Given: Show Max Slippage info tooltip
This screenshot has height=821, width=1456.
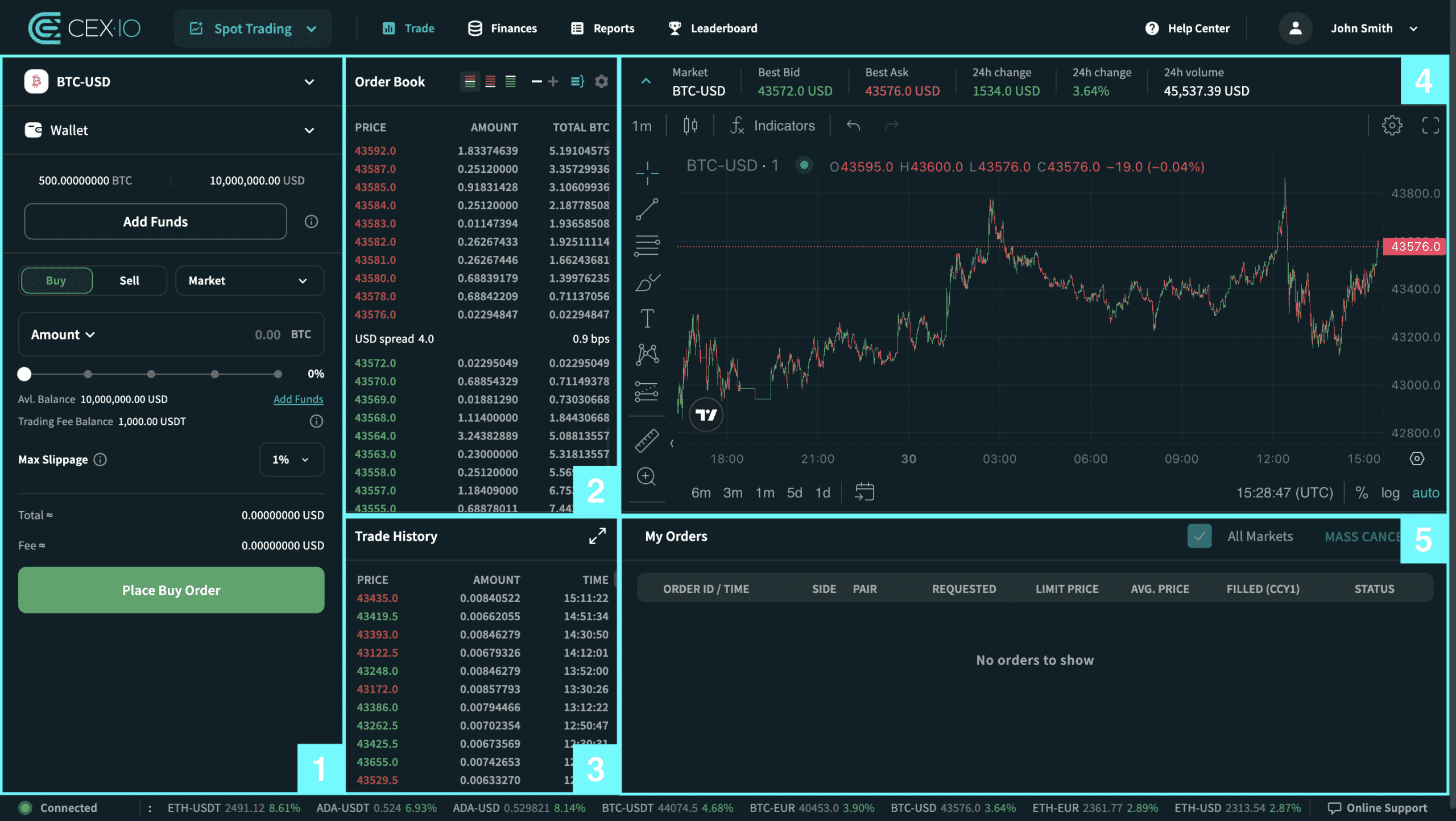Looking at the screenshot, I should [100, 459].
